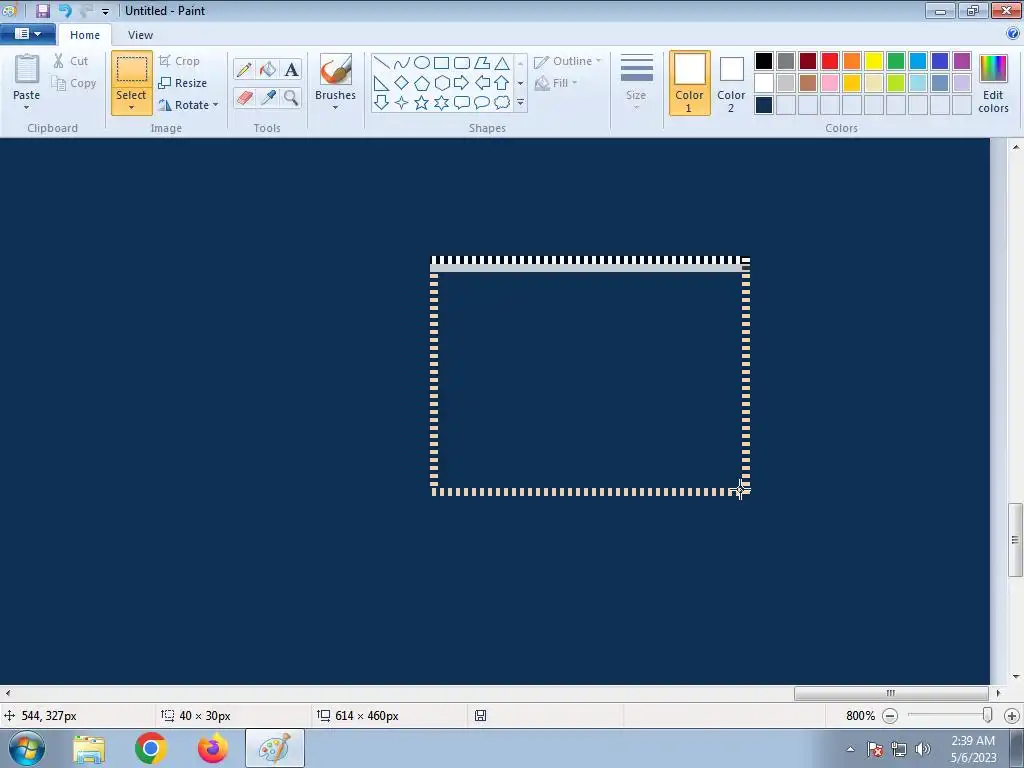Choose the Fill with color bucket tool
The height and width of the screenshot is (768, 1024).
pos(268,69)
